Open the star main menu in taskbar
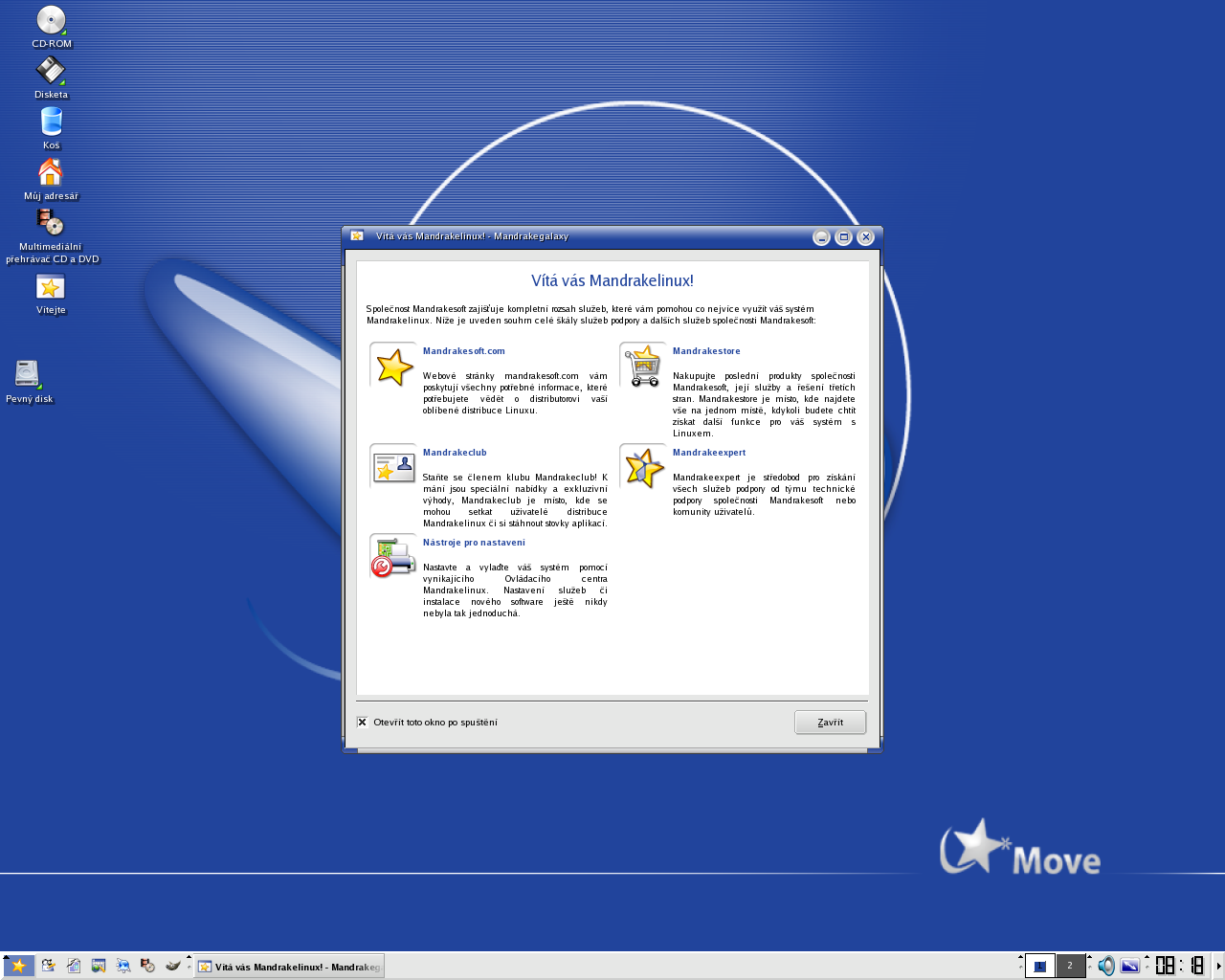This screenshot has width=1225, height=980. click(x=18, y=966)
